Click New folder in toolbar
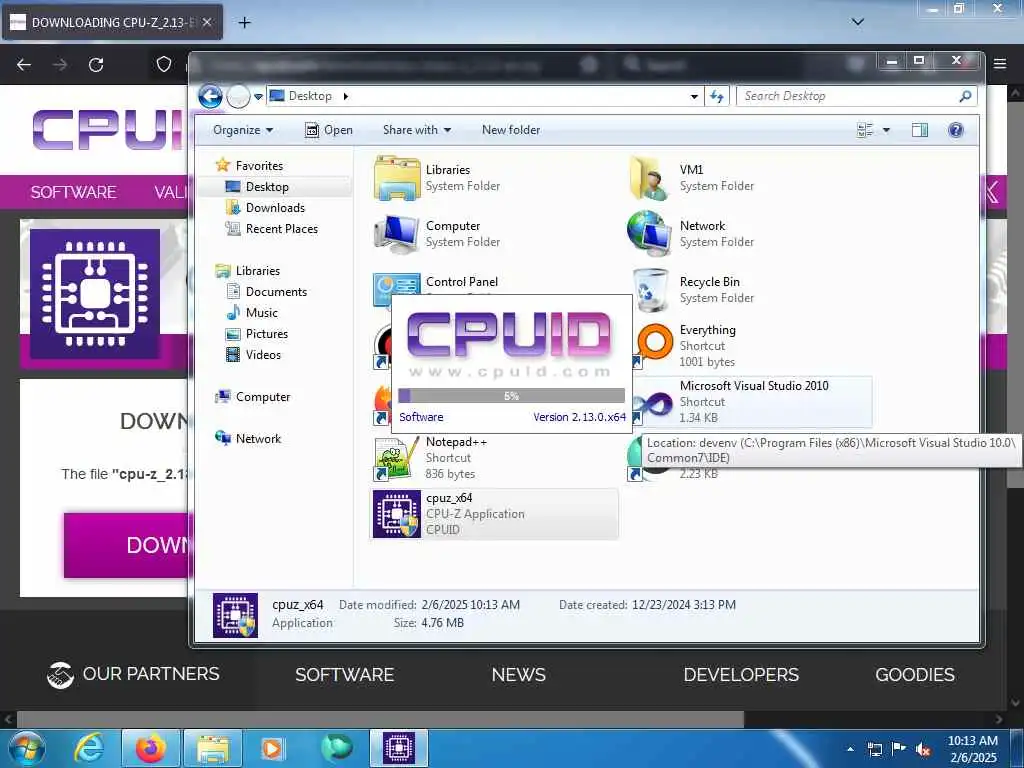Screen dimensions: 1024x768 (511, 130)
